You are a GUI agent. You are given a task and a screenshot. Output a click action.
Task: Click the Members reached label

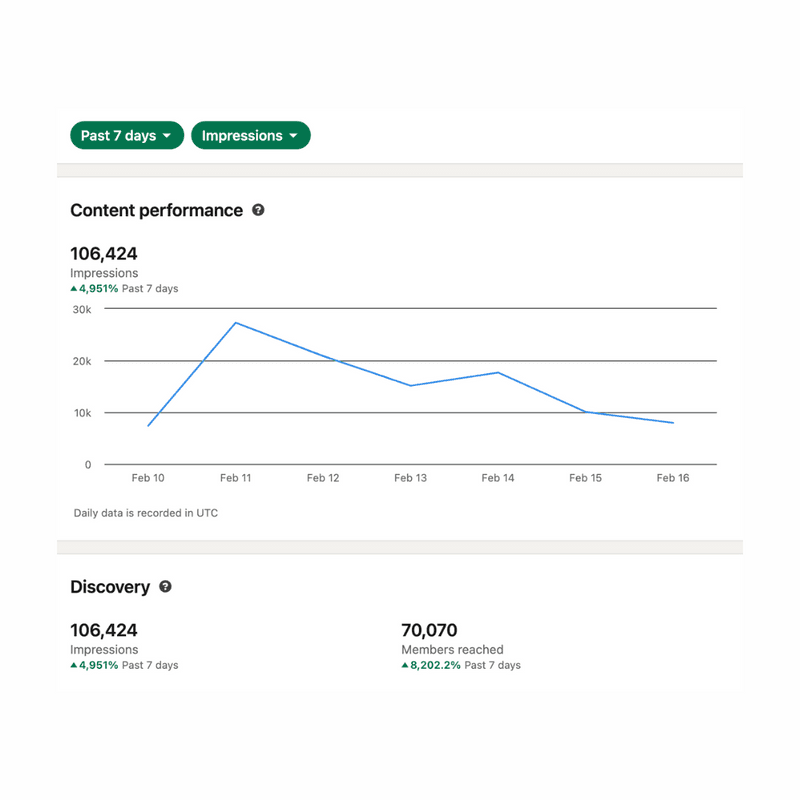452,650
